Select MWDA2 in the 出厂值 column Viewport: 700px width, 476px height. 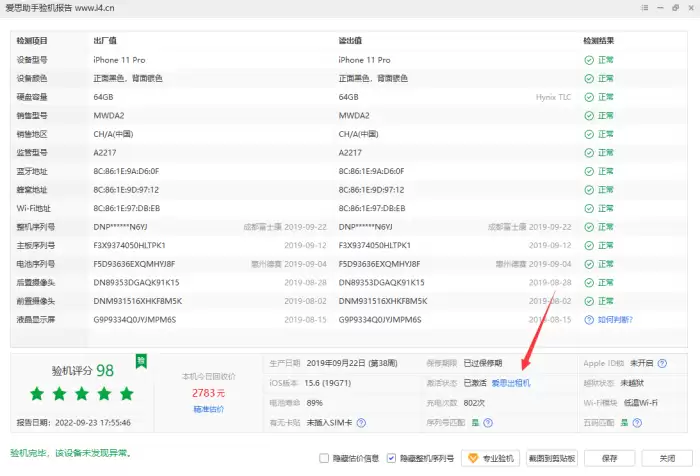pyautogui.click(x=109, y=116)
